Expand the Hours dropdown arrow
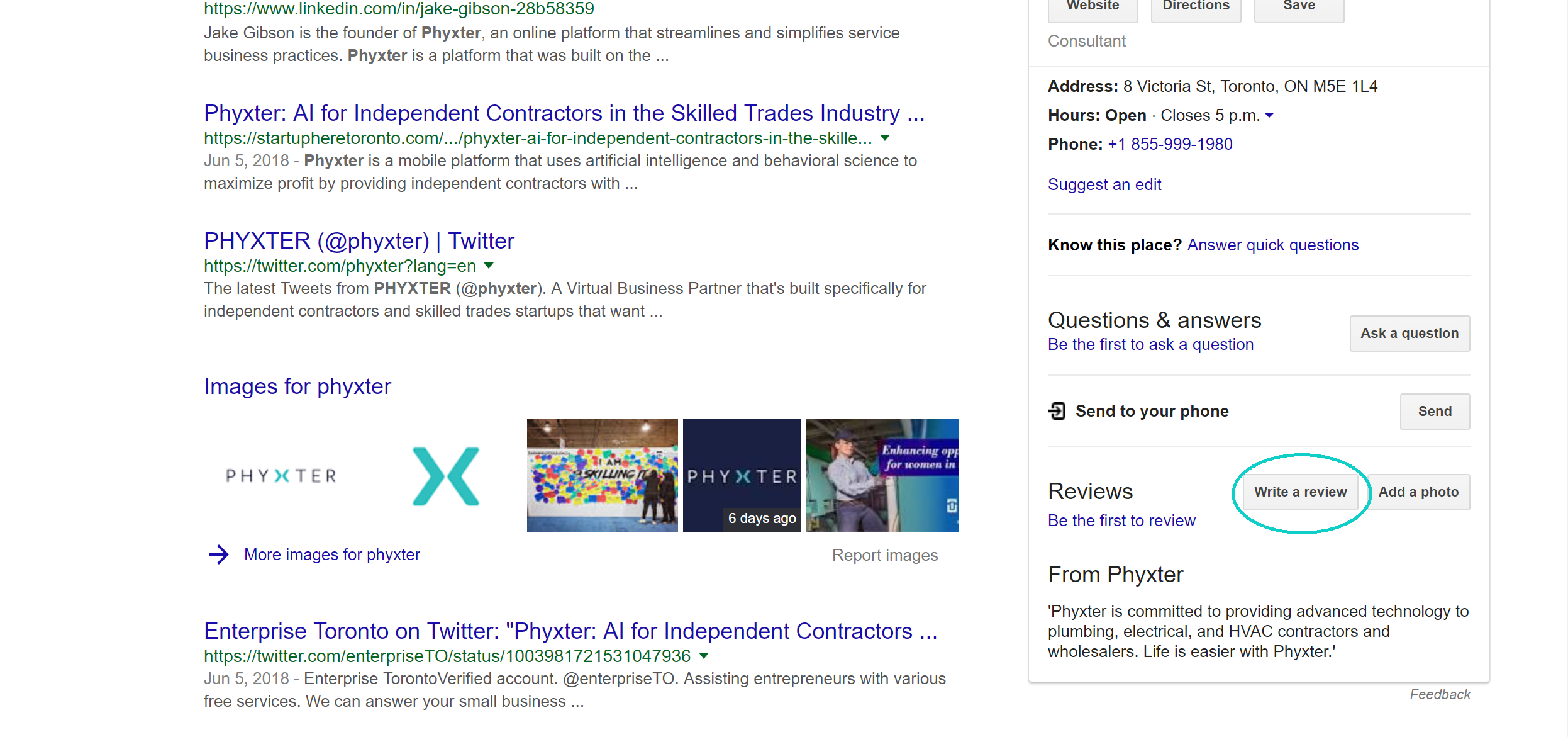1568x737 pixels. tap(1269, 115)
